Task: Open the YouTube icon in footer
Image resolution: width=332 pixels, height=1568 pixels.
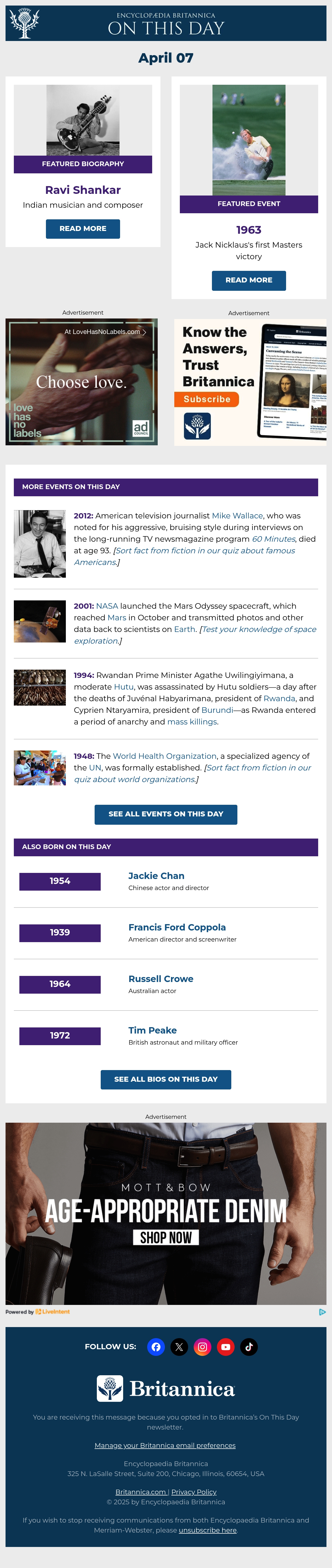Action: point(225,1346)
